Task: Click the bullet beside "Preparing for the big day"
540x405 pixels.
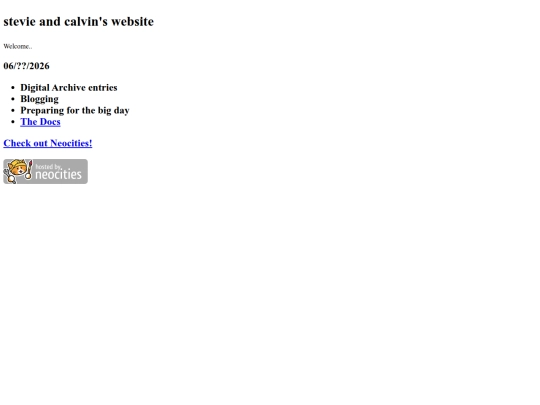Action: (x=13, y=111)
